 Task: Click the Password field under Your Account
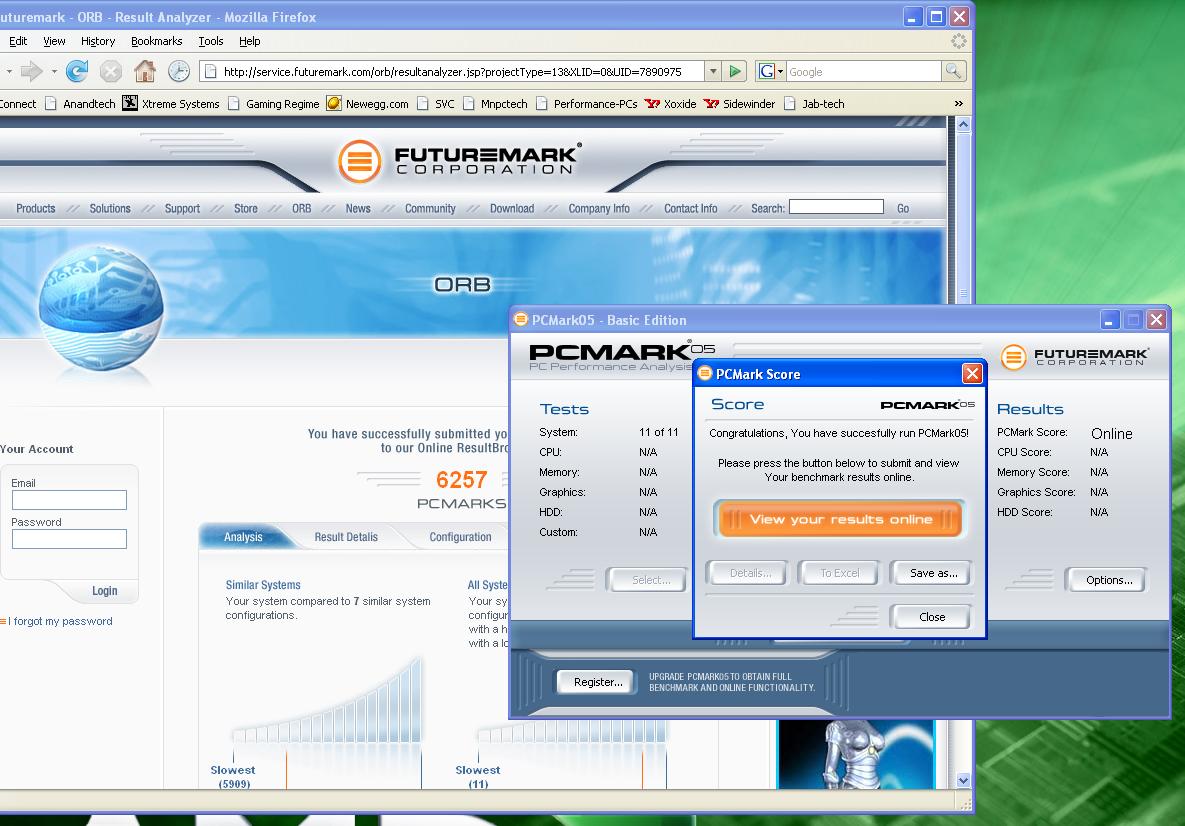70,539
